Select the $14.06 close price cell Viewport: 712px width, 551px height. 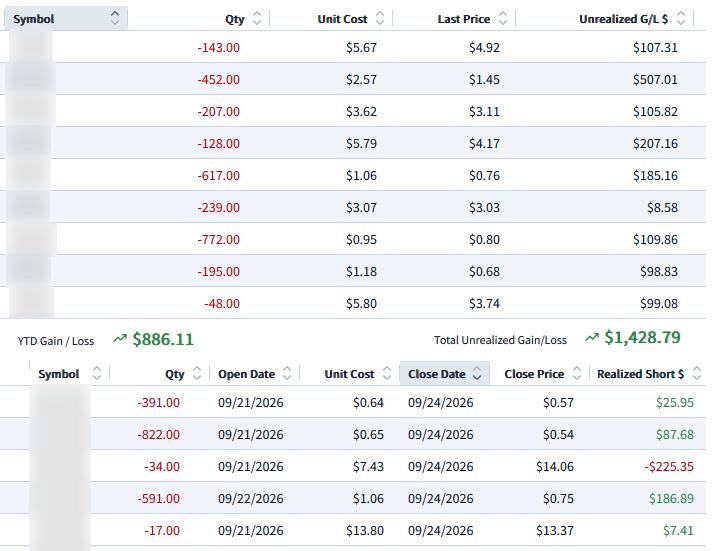point(555,467)
